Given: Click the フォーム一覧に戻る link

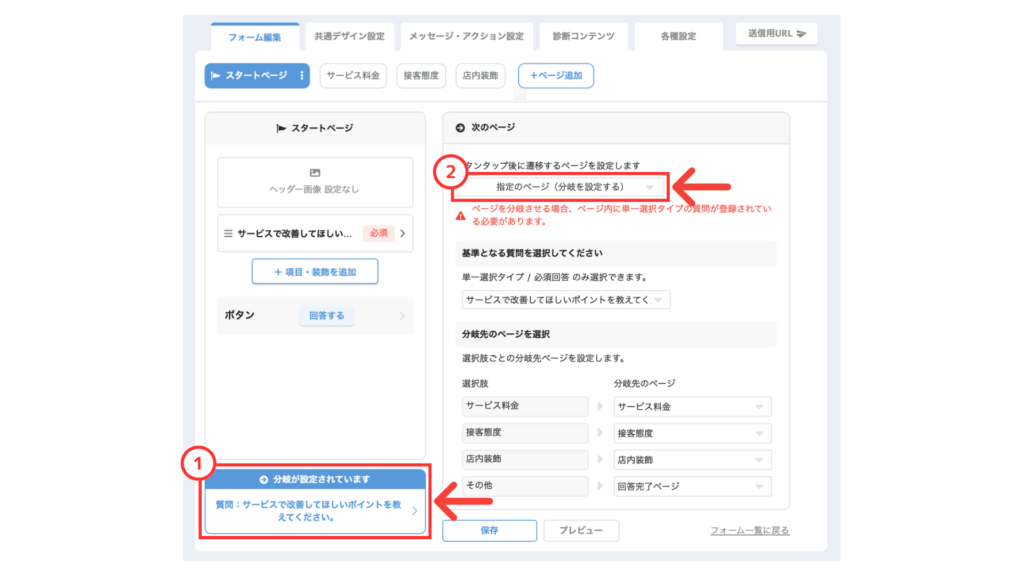Looking at the screenshot, I should click(x=749, y=531).
